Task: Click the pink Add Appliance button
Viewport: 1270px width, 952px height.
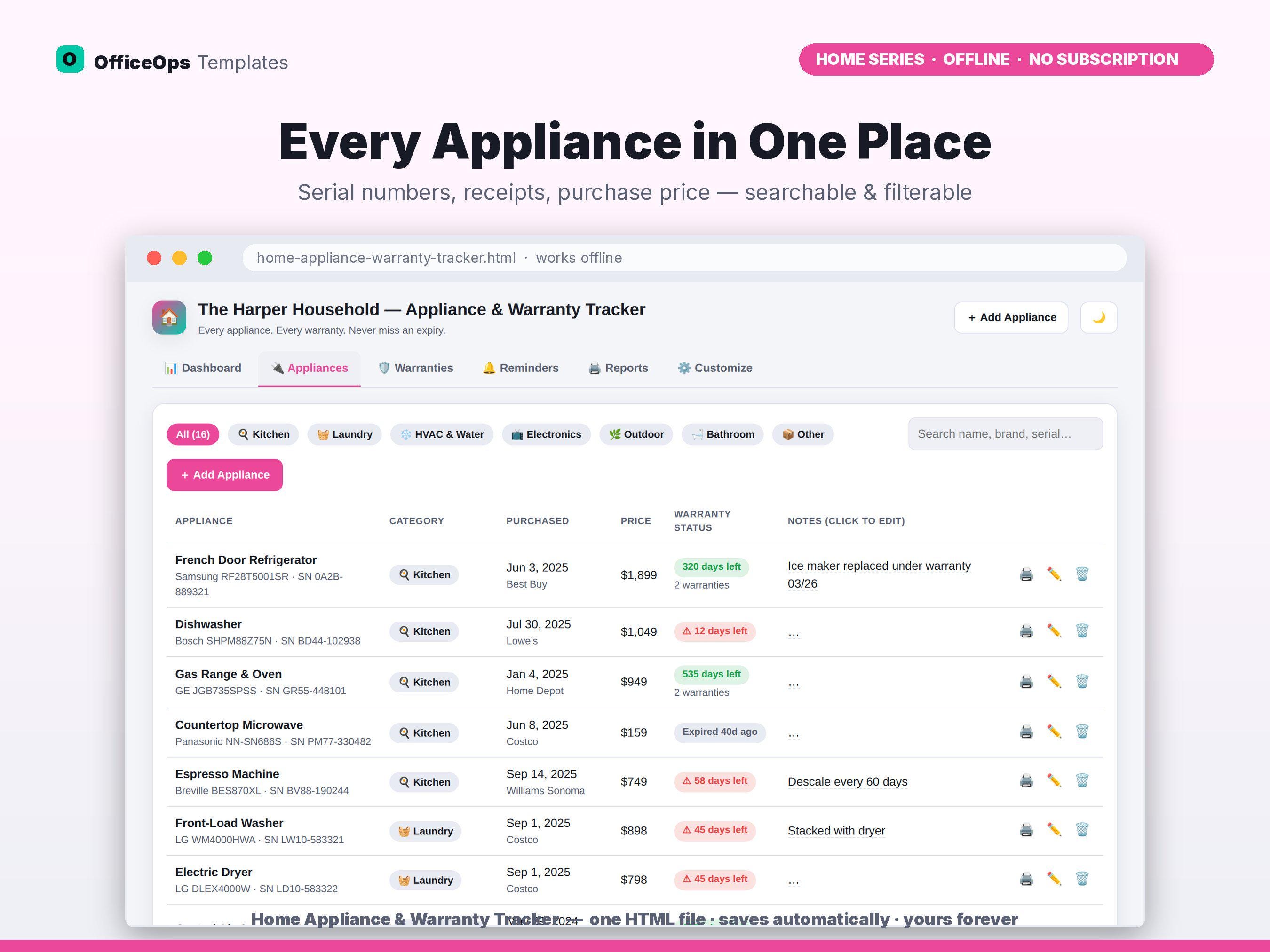Action: pyautogui.click(x=224, y=475)
